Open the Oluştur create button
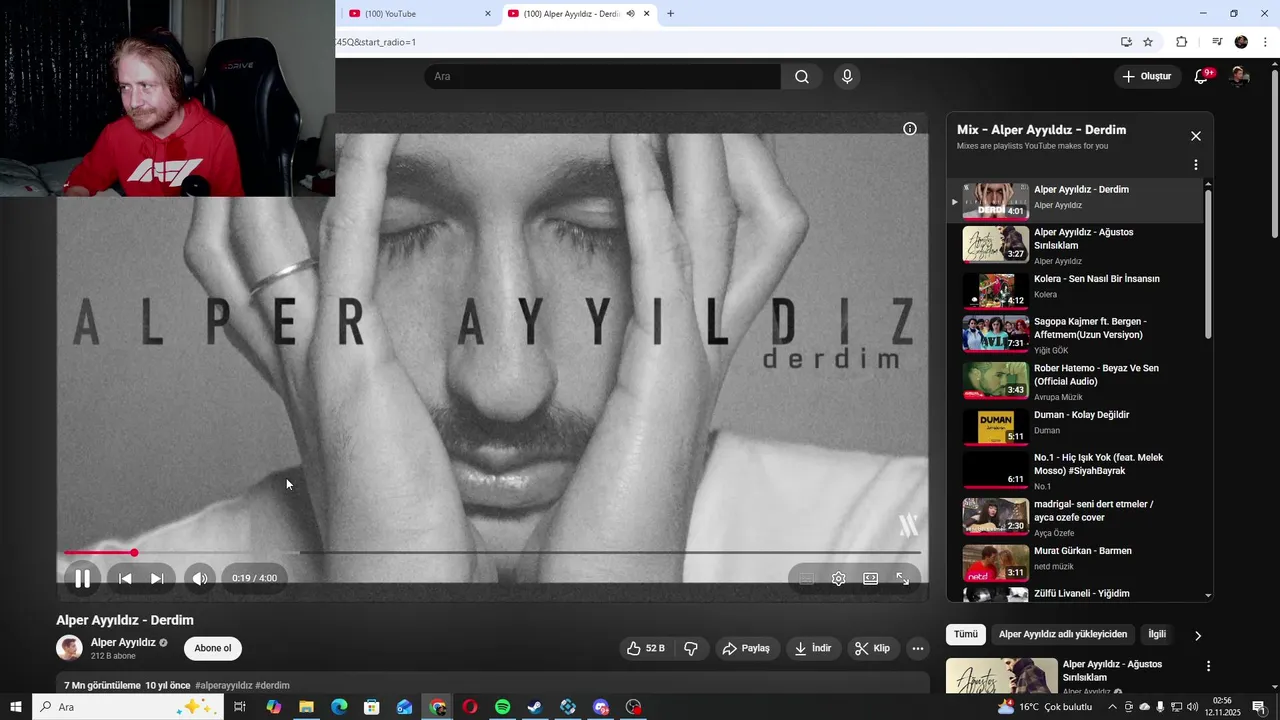The image size is (1280, 720). point(1146,76)
